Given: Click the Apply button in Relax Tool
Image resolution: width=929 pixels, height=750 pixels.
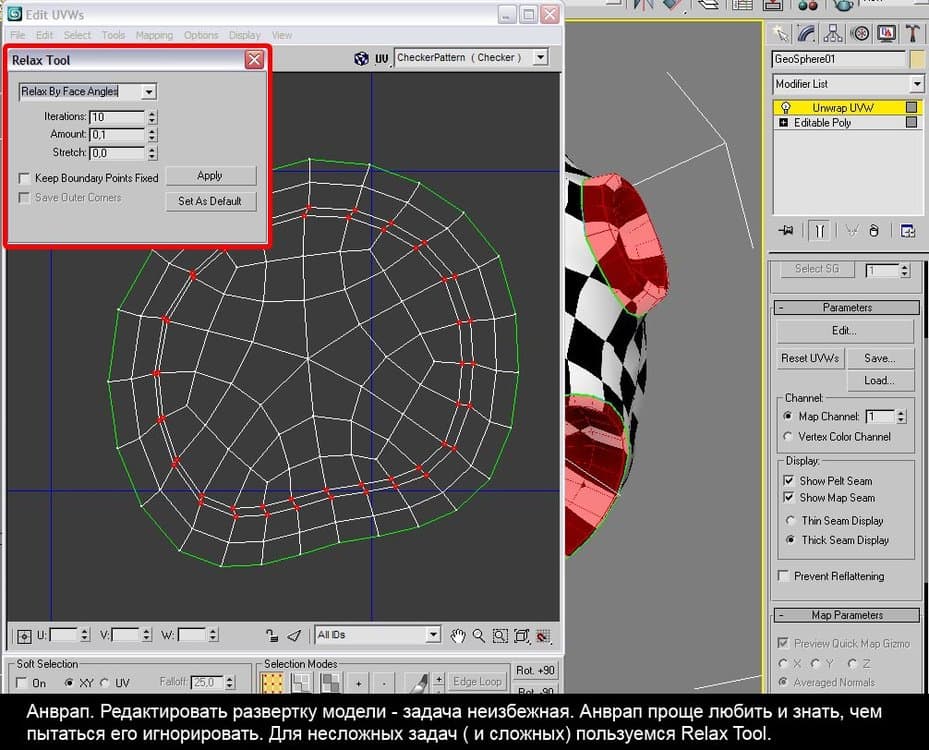Looking at the screenshot, I should 210,176.
